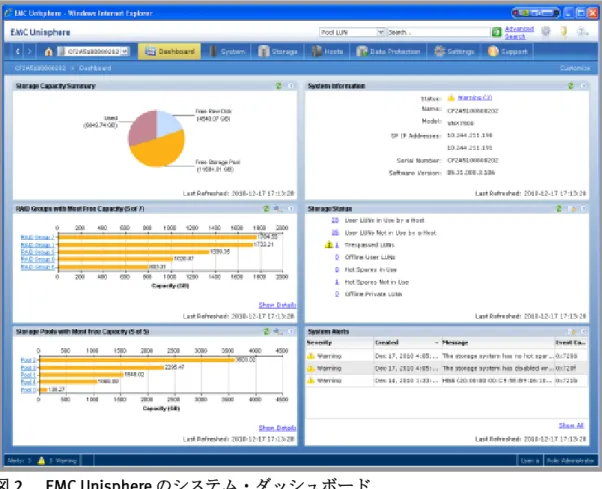
Task: Refresh the System Information panel
Action: coord(571,86)
